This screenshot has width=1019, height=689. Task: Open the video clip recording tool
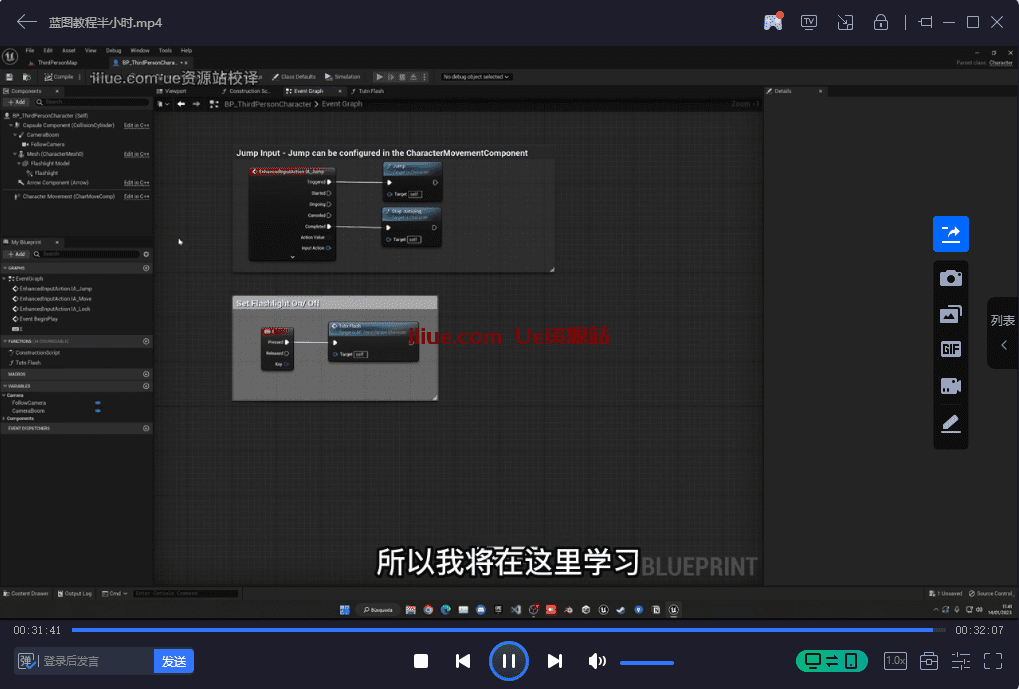(x=950, y=386)
